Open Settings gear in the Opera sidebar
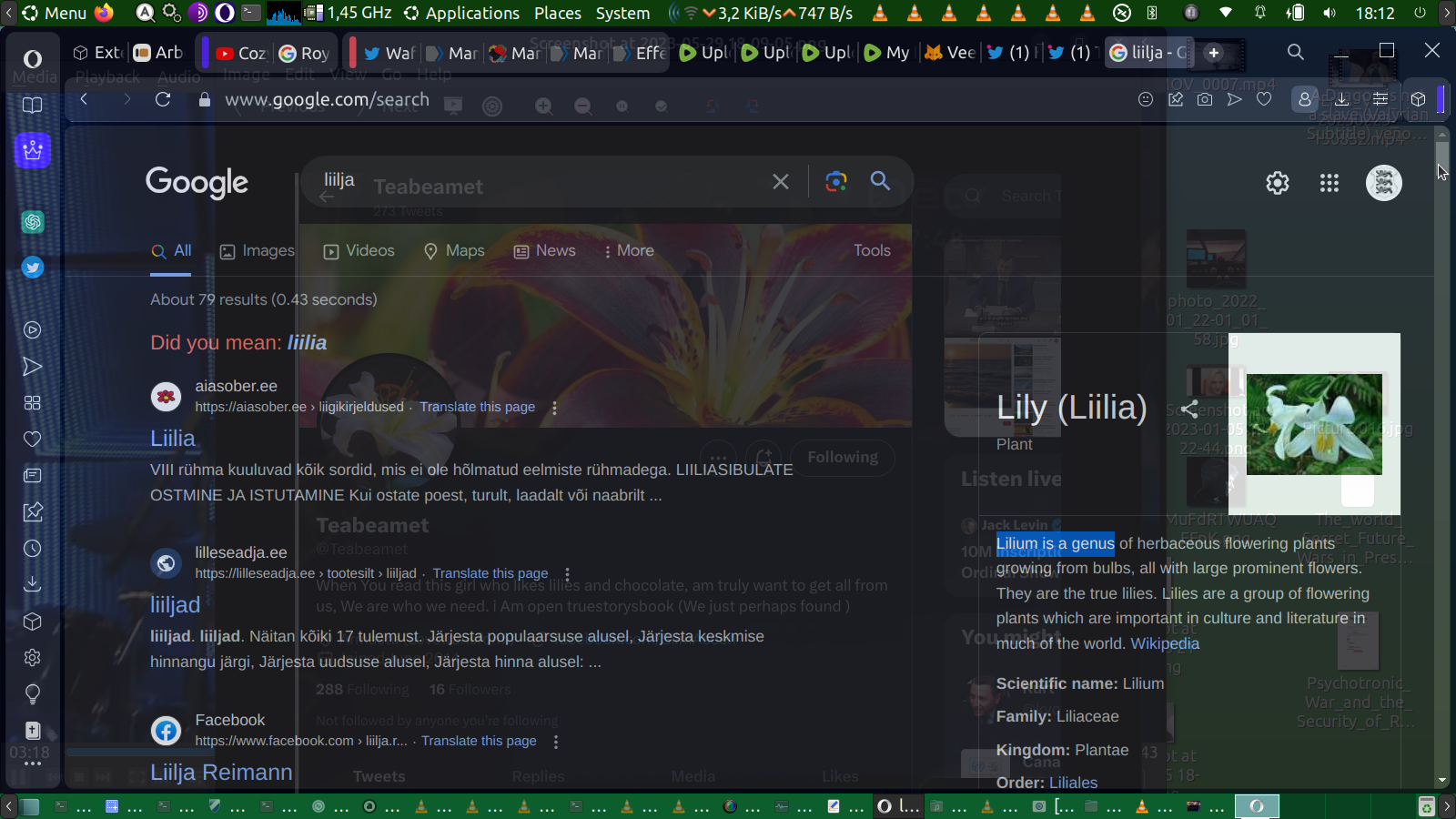 coord(33,657)
